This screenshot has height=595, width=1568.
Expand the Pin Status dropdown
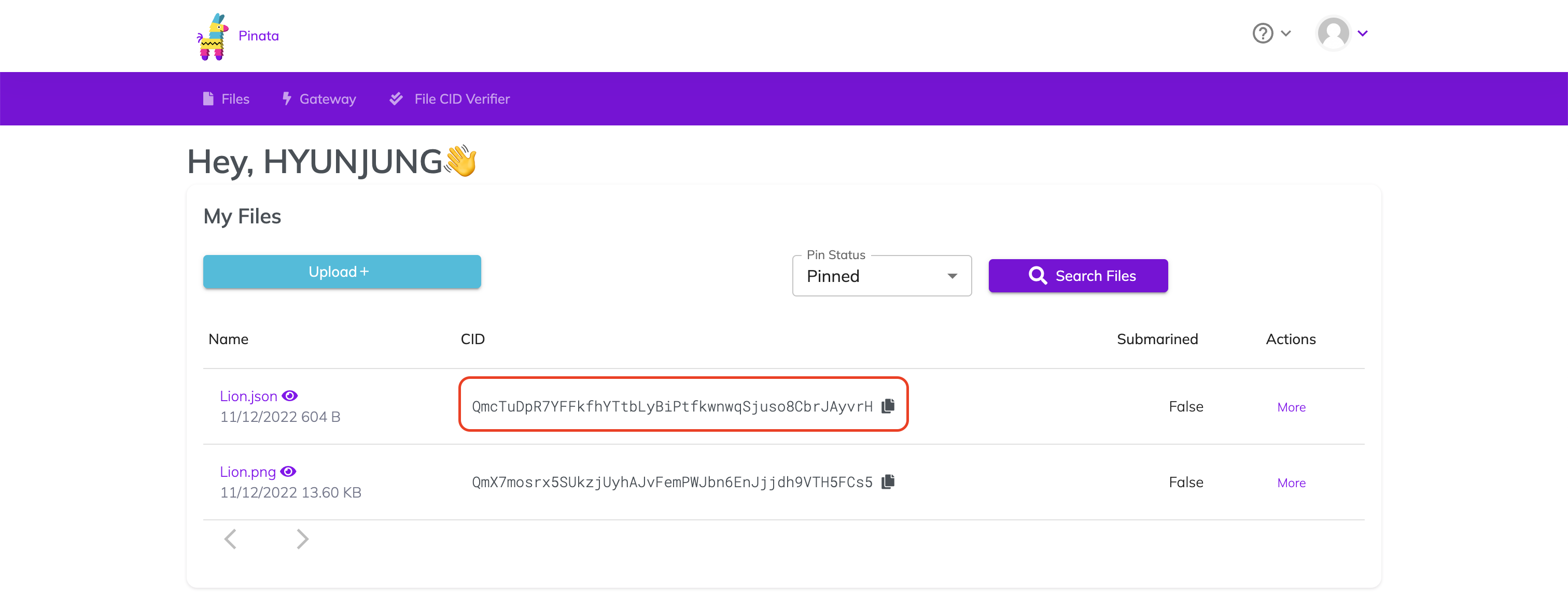(881, 276)
